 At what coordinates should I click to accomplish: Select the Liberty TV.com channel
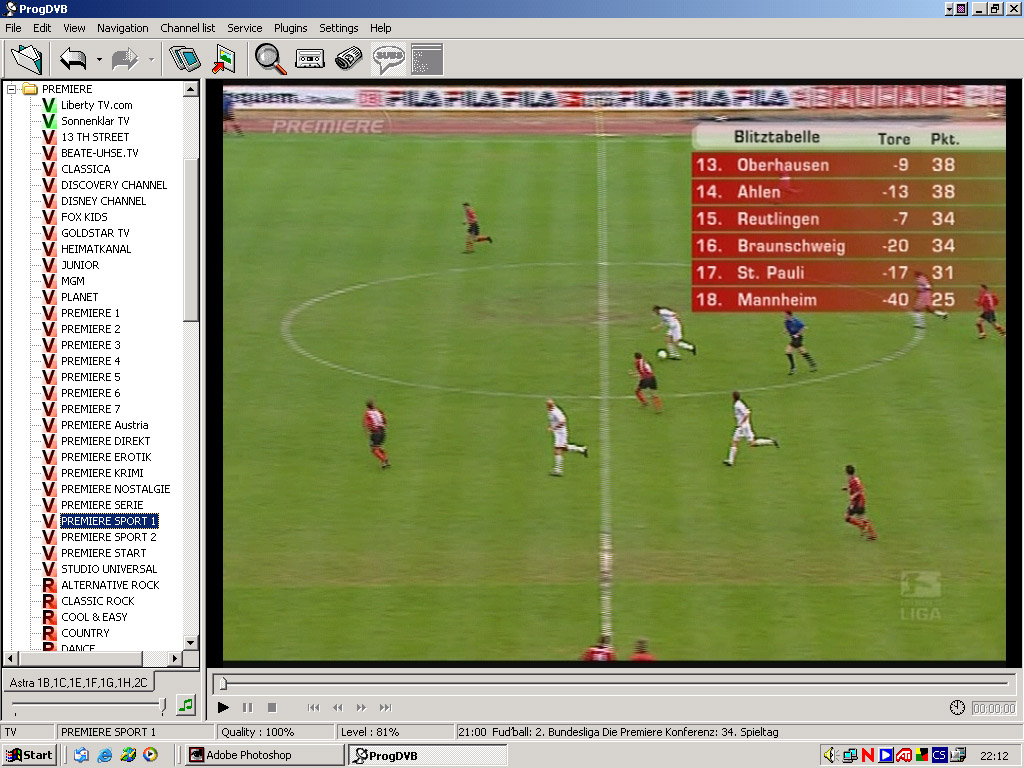tap(97, 105)
